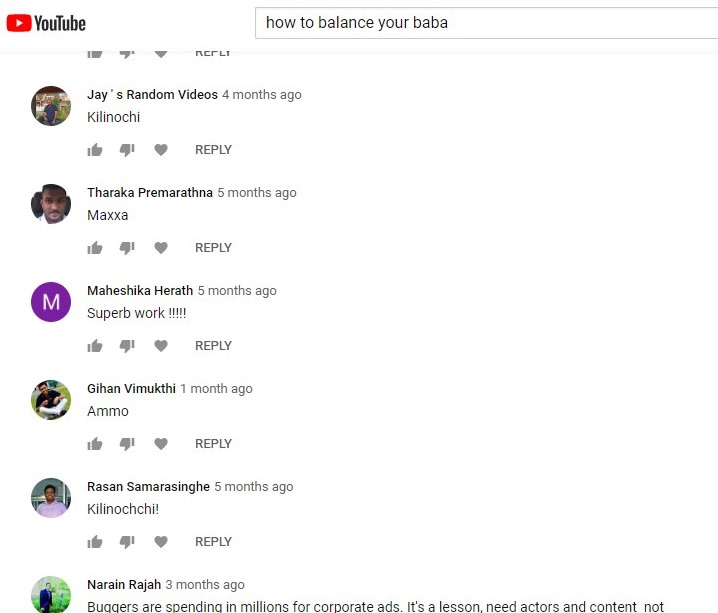This screenshot has height=613, width=718.
Task: Like Jay's Random Videos' Kilinochi comment
Action: click(95, 150)
